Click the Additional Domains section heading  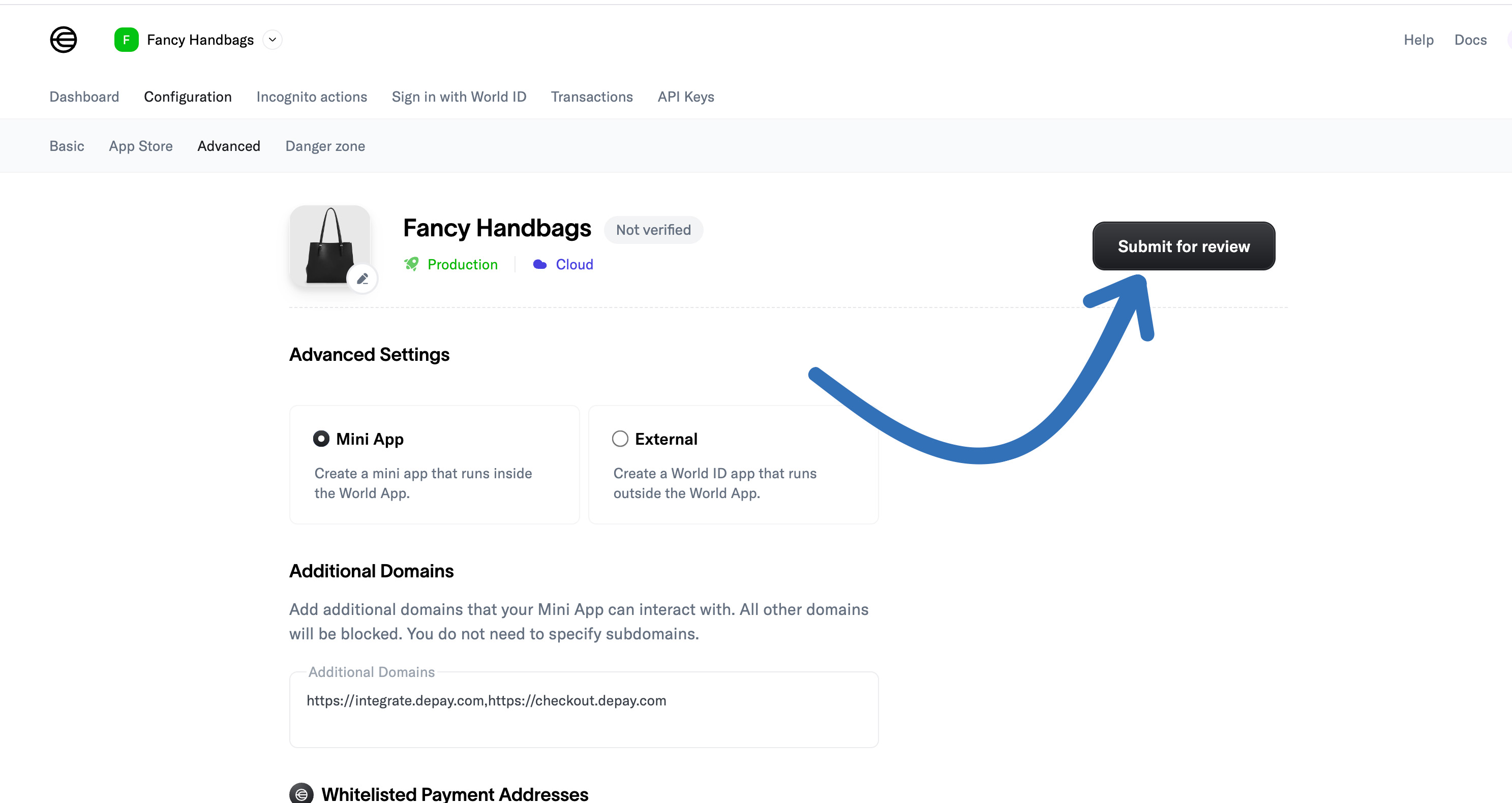click(372, 571)
